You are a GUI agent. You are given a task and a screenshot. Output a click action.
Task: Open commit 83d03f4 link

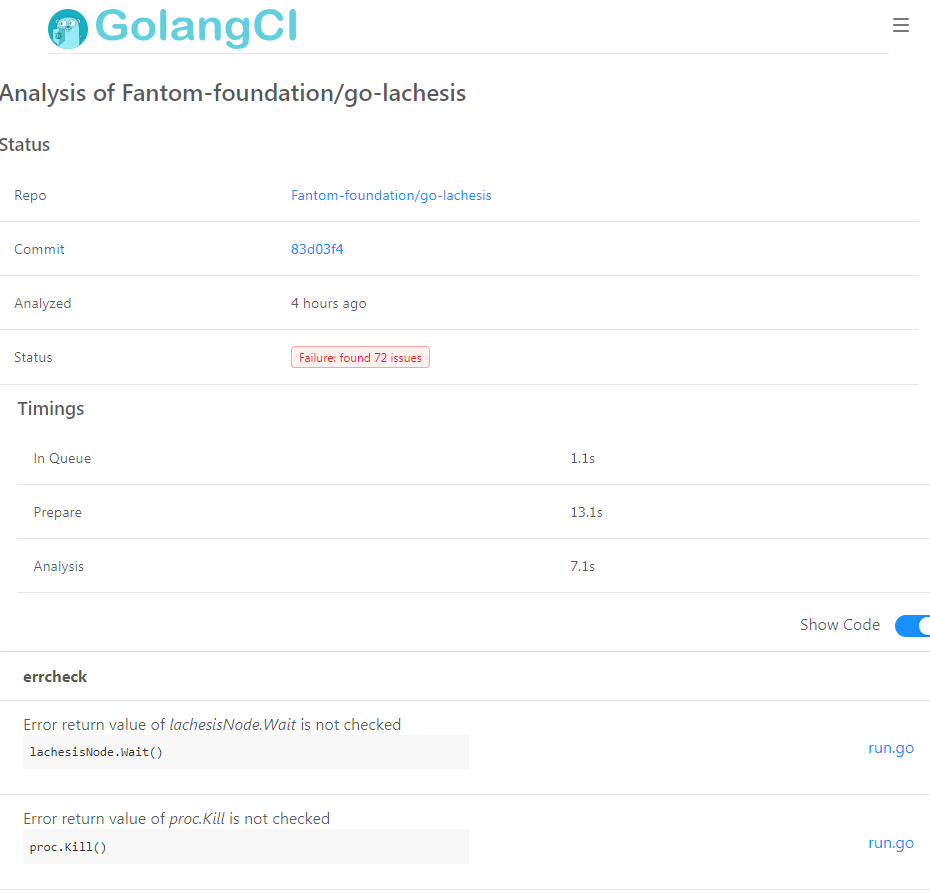pyautogui.click(x=317, y=249)
